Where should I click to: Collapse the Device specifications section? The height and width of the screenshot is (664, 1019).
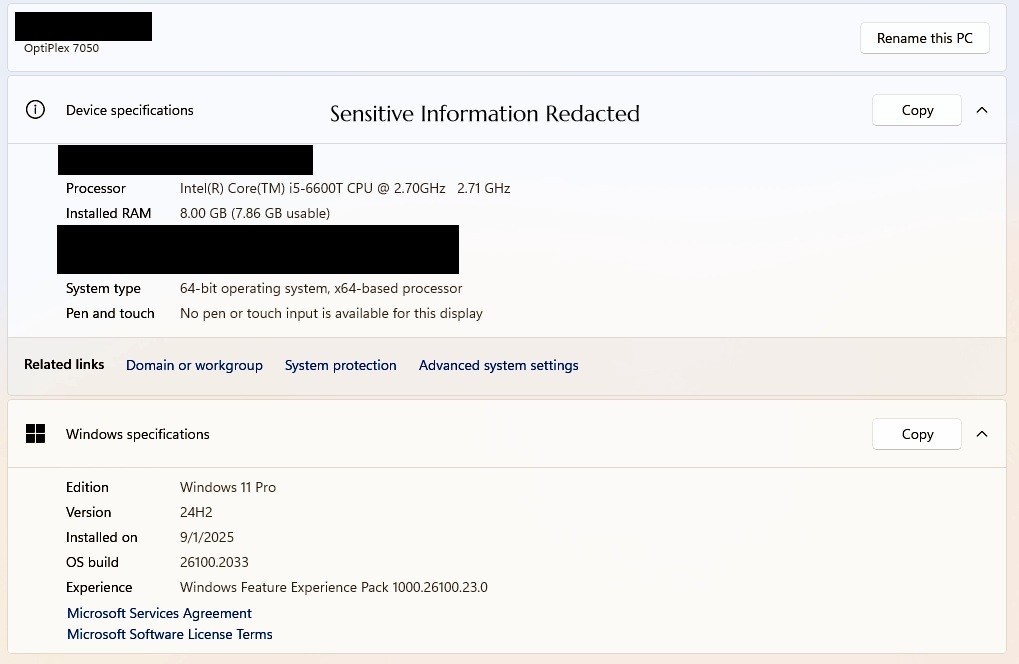(x=982, y=110)
